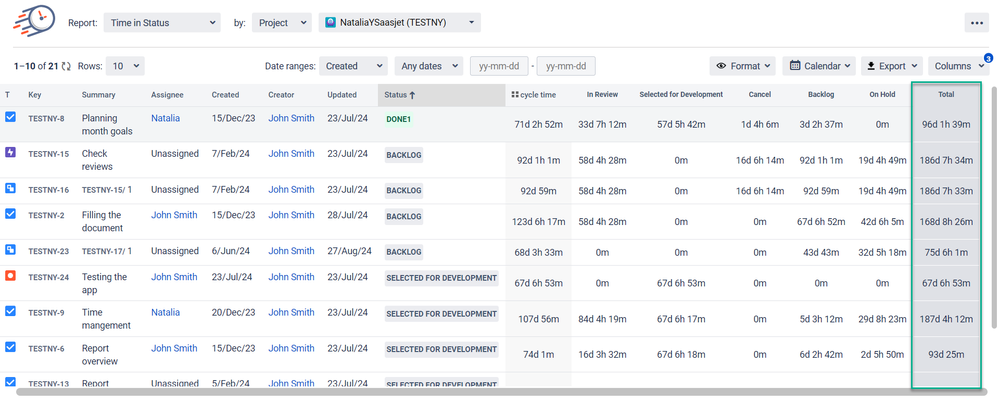This screenshot has width=999, height=399.
Task: Open the three-dots more options menu
Action: click(977, 22)
